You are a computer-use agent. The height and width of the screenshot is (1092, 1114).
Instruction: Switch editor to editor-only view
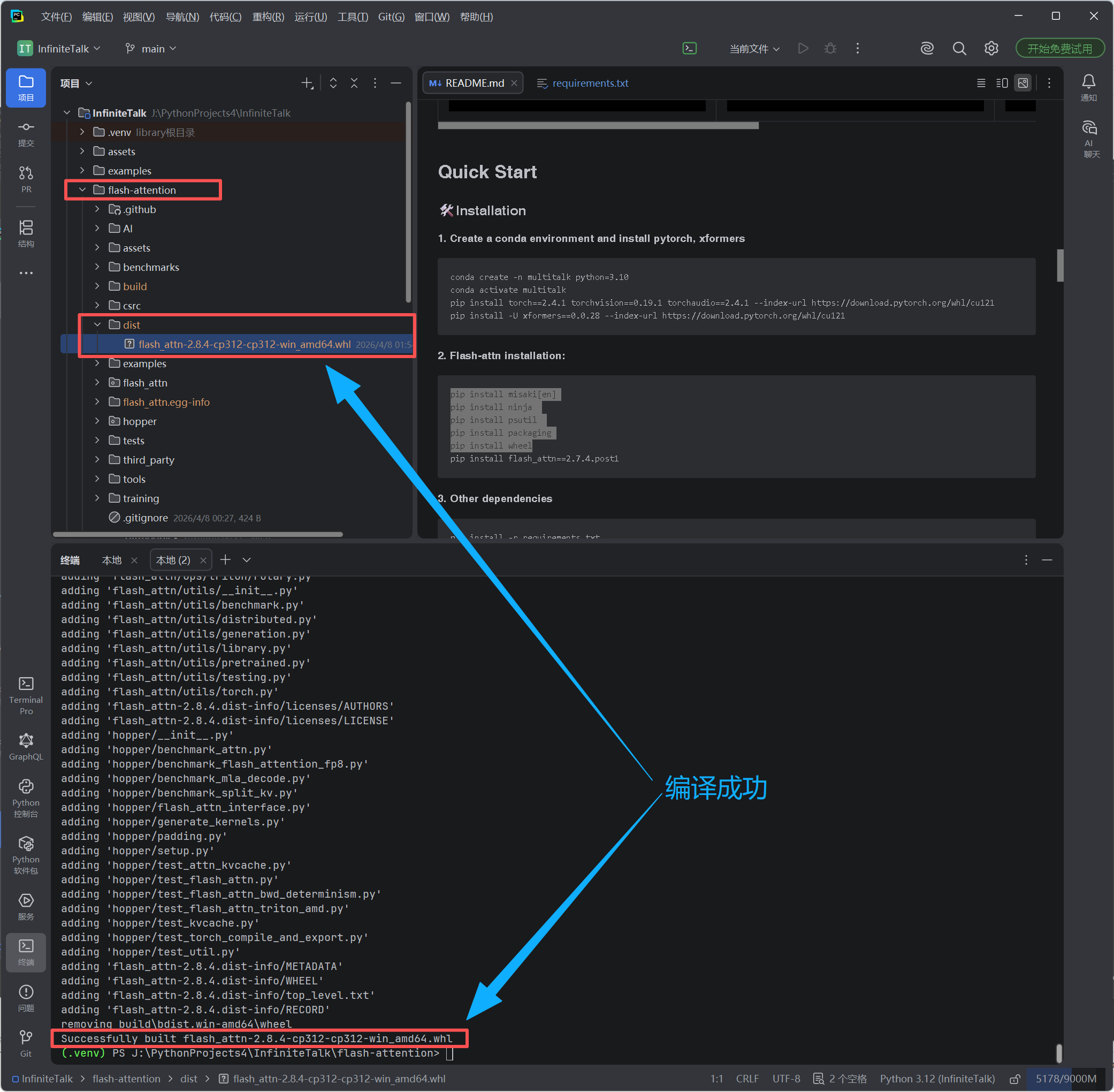(x=981, y=83)
